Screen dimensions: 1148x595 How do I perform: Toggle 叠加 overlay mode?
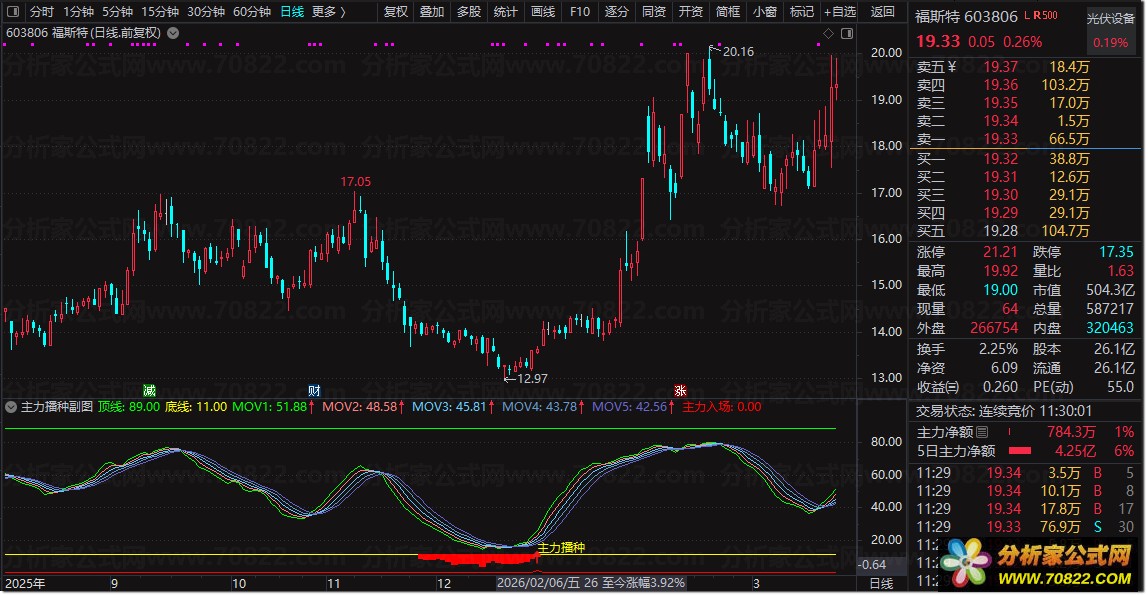(x=432, y=12)
